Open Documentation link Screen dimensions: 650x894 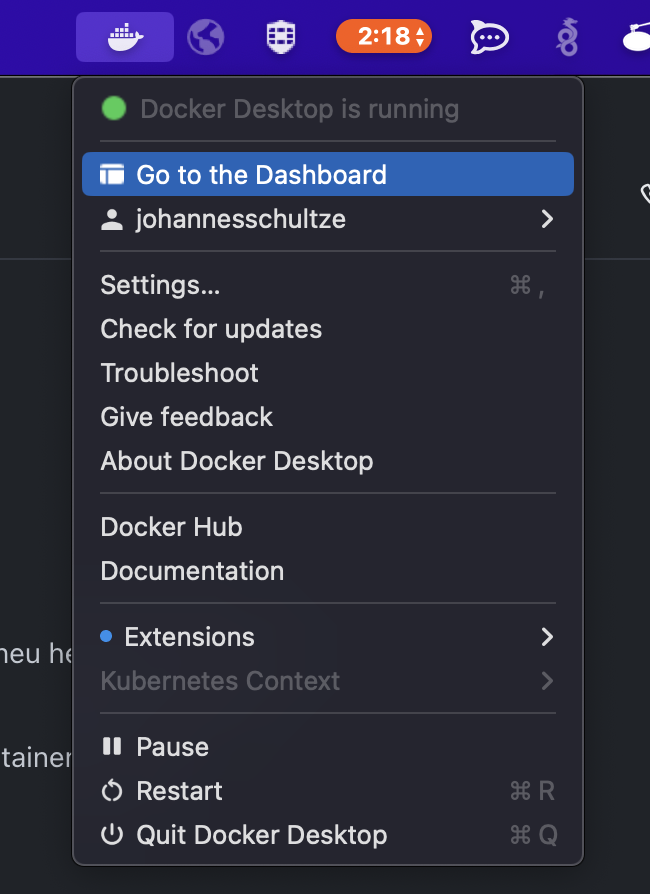192,571
